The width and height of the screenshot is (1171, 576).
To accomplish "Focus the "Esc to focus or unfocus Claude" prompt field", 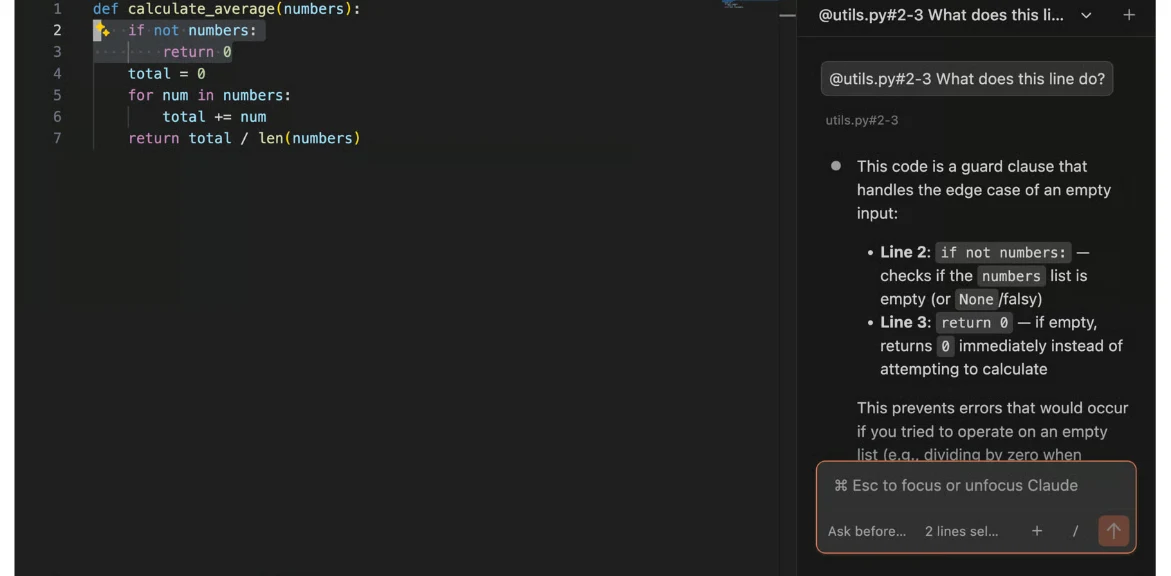I will coord(975,486).
